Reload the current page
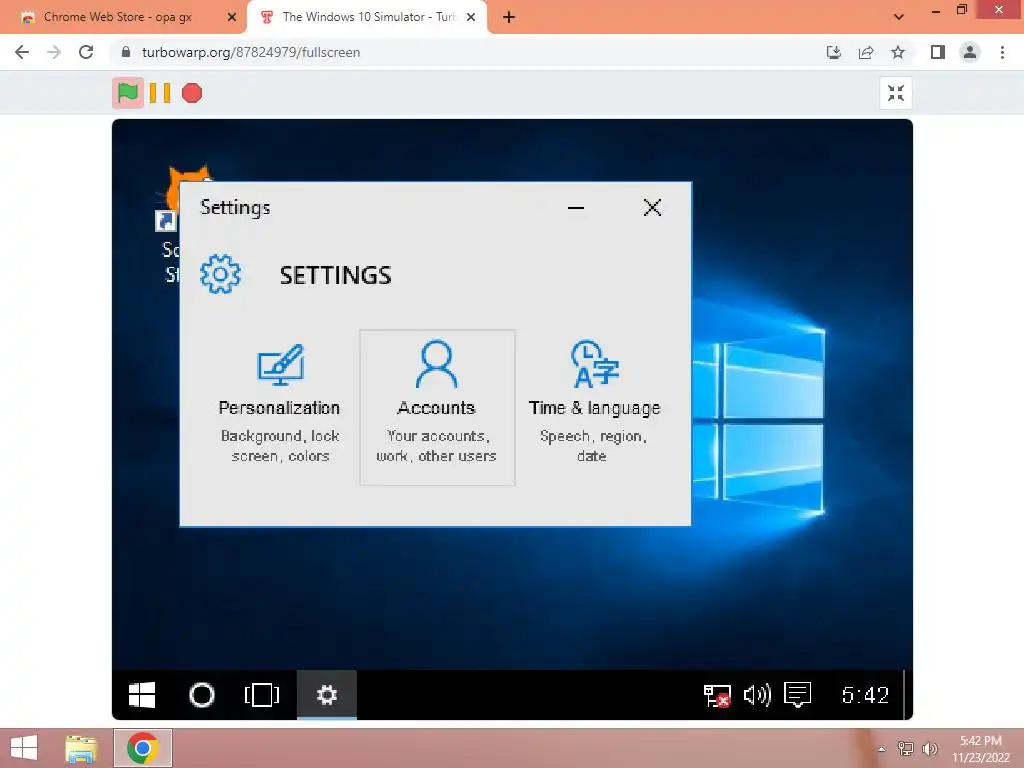This screenshot has width=1024, height=768. click(86, 52)
